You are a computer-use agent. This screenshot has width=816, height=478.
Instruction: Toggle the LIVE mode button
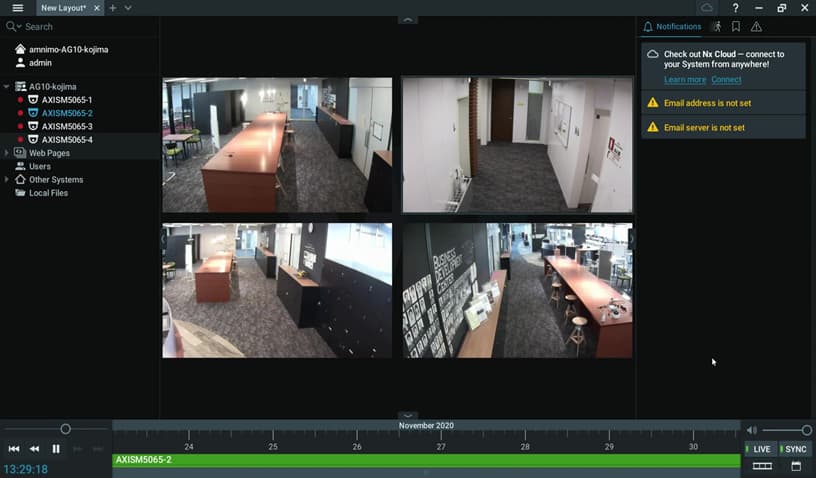tap(761, 449)
